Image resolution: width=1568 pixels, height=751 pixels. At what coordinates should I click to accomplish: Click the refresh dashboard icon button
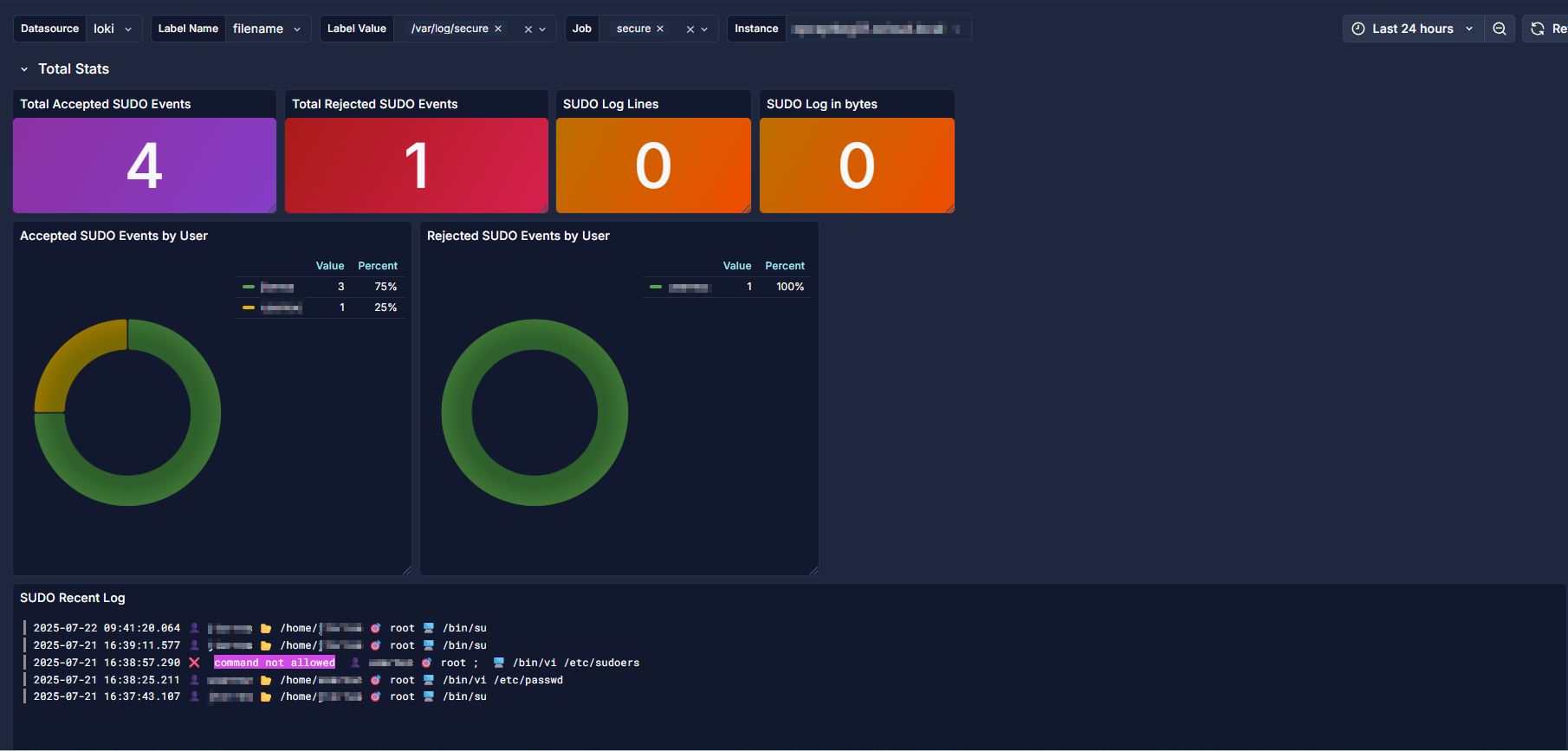pyautogui.click(x=1538, y=29)
